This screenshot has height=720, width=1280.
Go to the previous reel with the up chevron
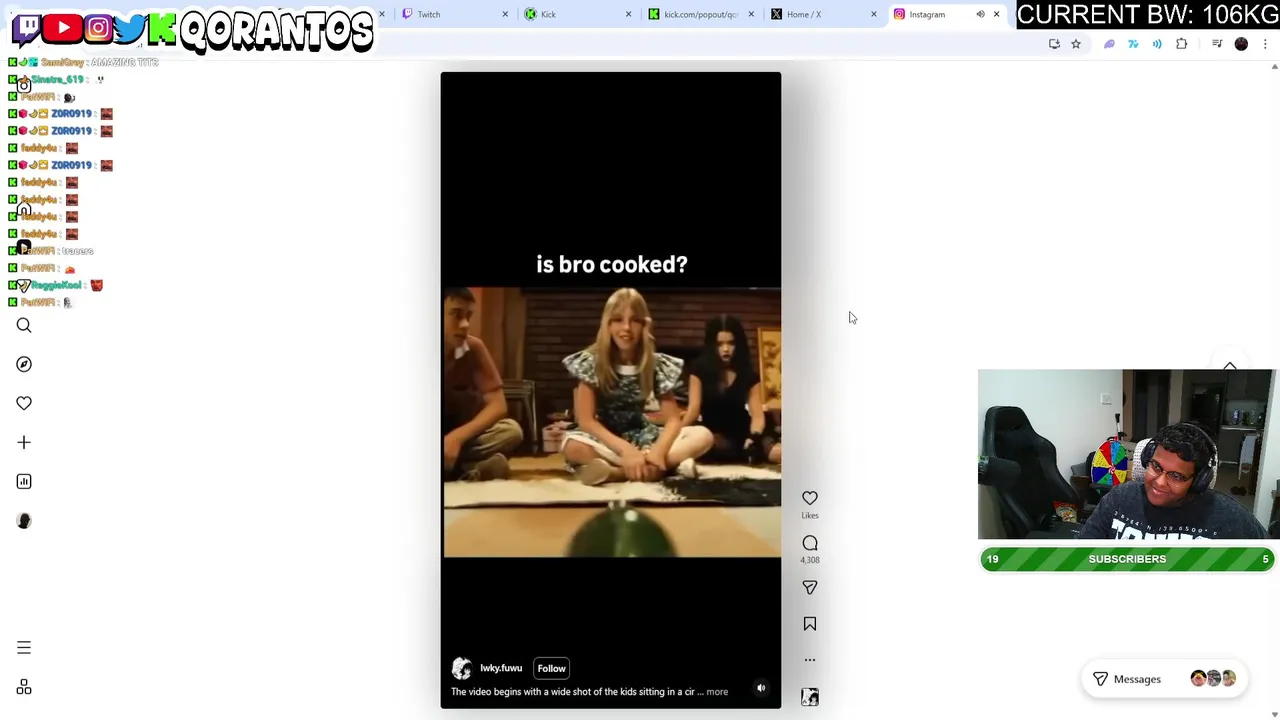point(1230,366)
